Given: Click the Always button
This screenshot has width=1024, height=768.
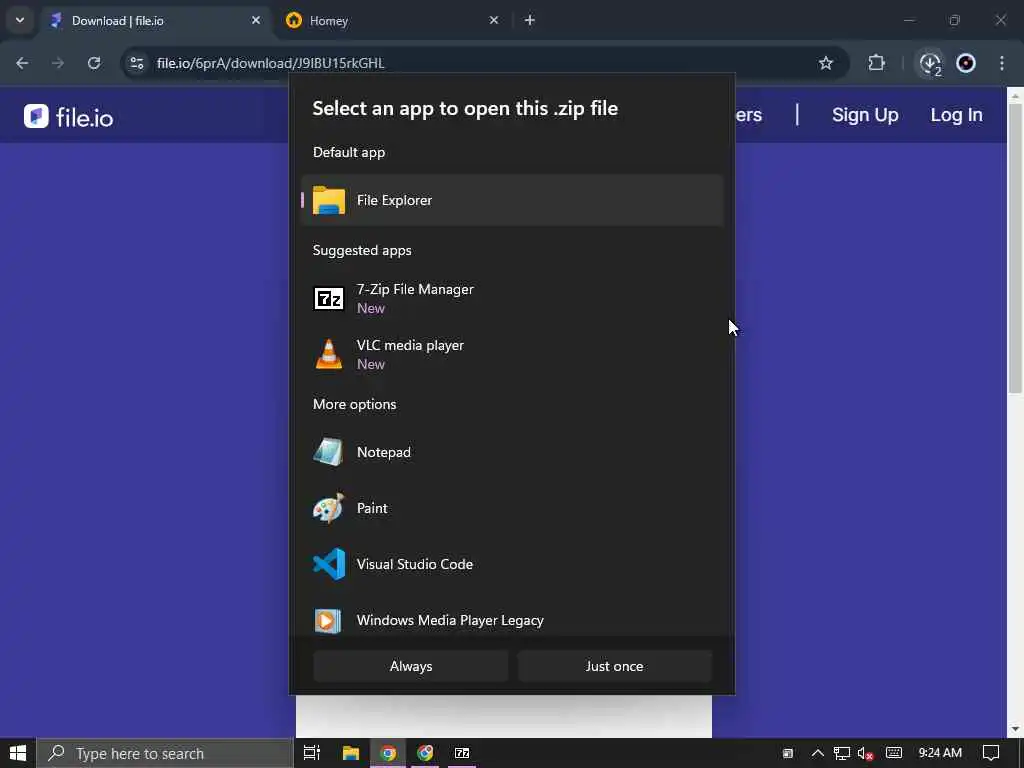Looking at the screenshot, I should (411, 666).
